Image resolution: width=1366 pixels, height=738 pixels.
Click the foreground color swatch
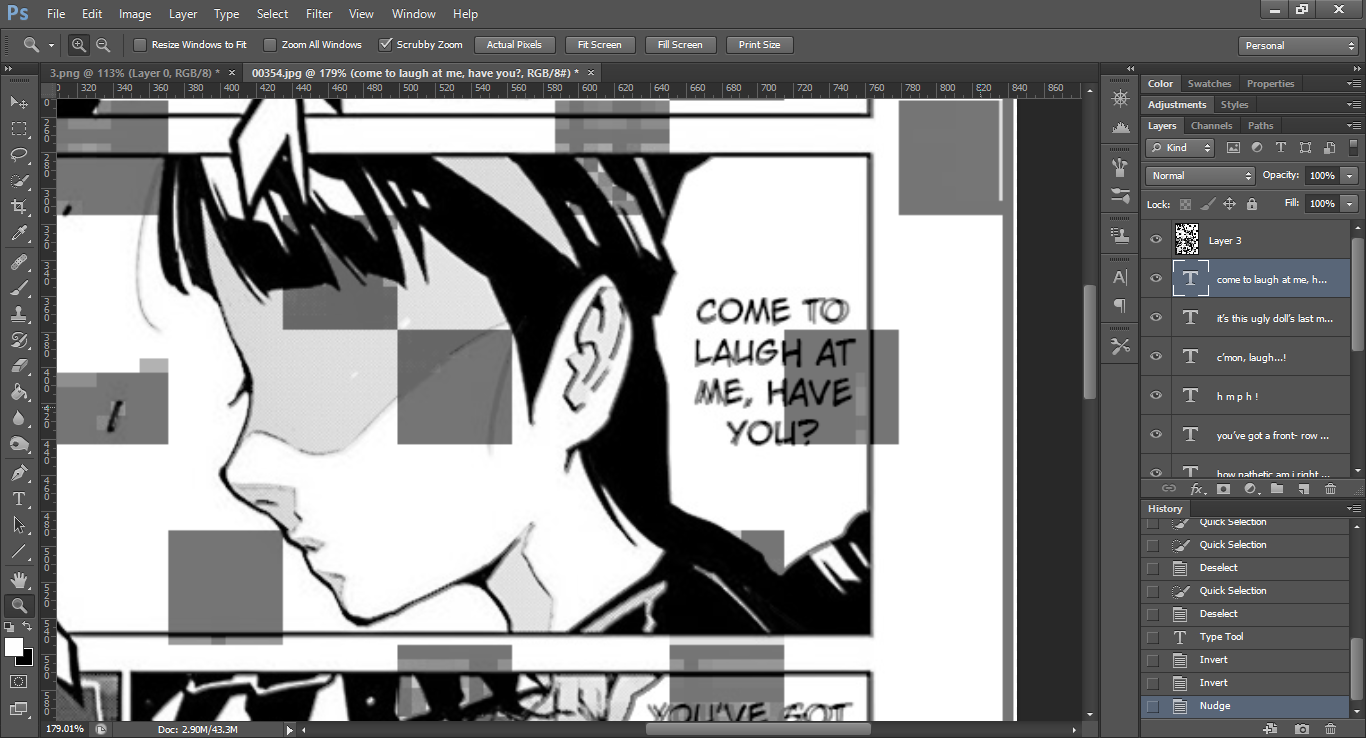14,647
